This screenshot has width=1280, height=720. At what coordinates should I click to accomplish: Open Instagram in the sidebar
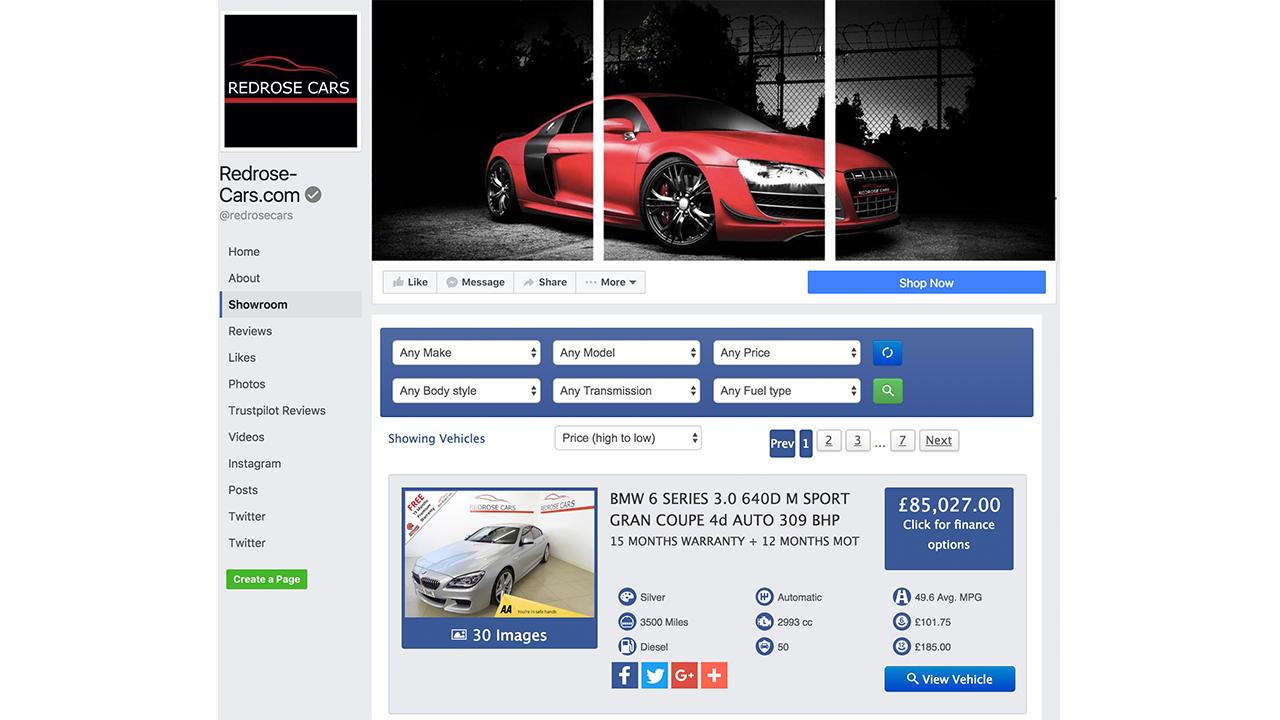(x=255, y=464)
